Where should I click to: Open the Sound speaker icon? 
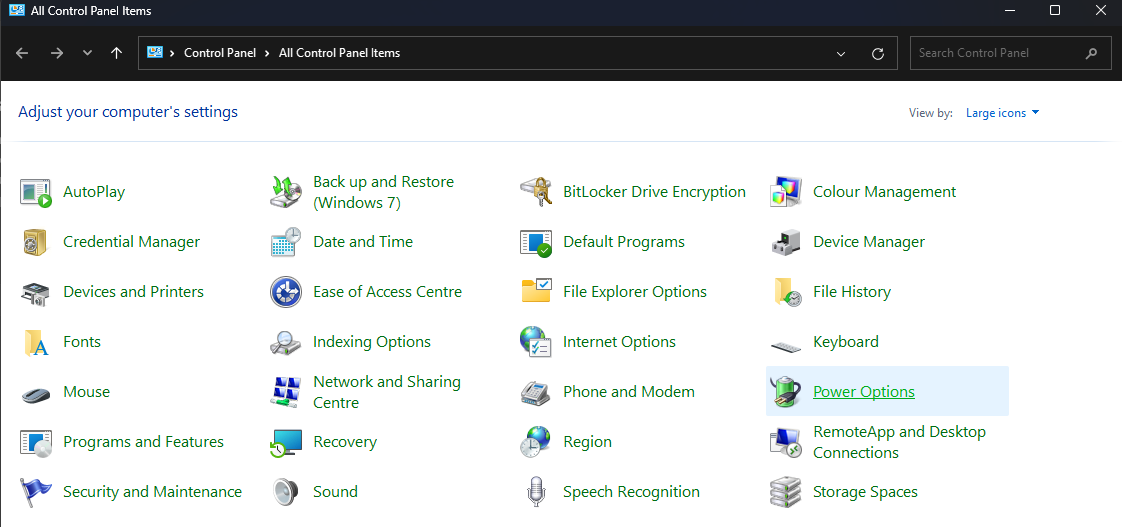pyautogui.click(x=286, y=492)
